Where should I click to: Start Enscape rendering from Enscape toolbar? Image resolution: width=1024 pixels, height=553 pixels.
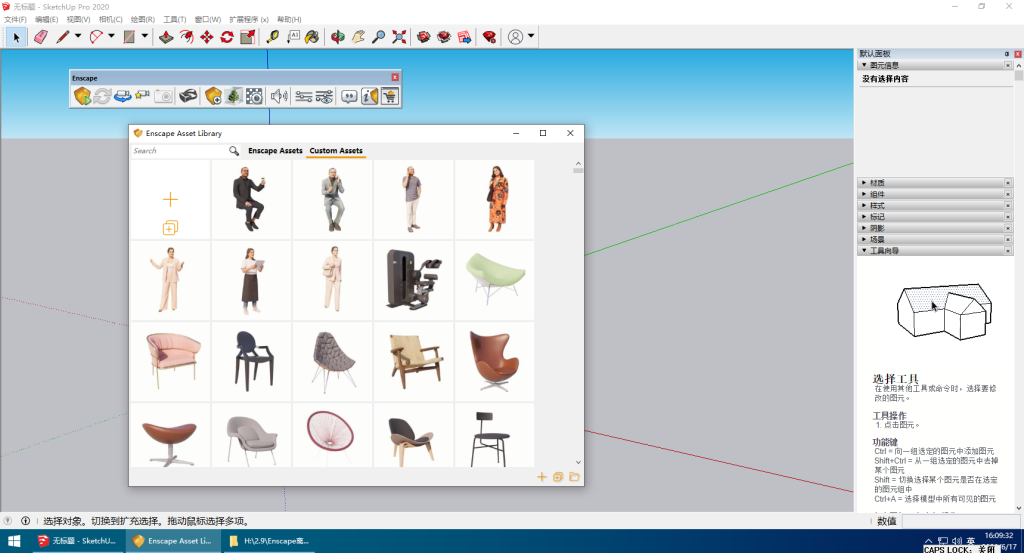click(x=82, y=96)
